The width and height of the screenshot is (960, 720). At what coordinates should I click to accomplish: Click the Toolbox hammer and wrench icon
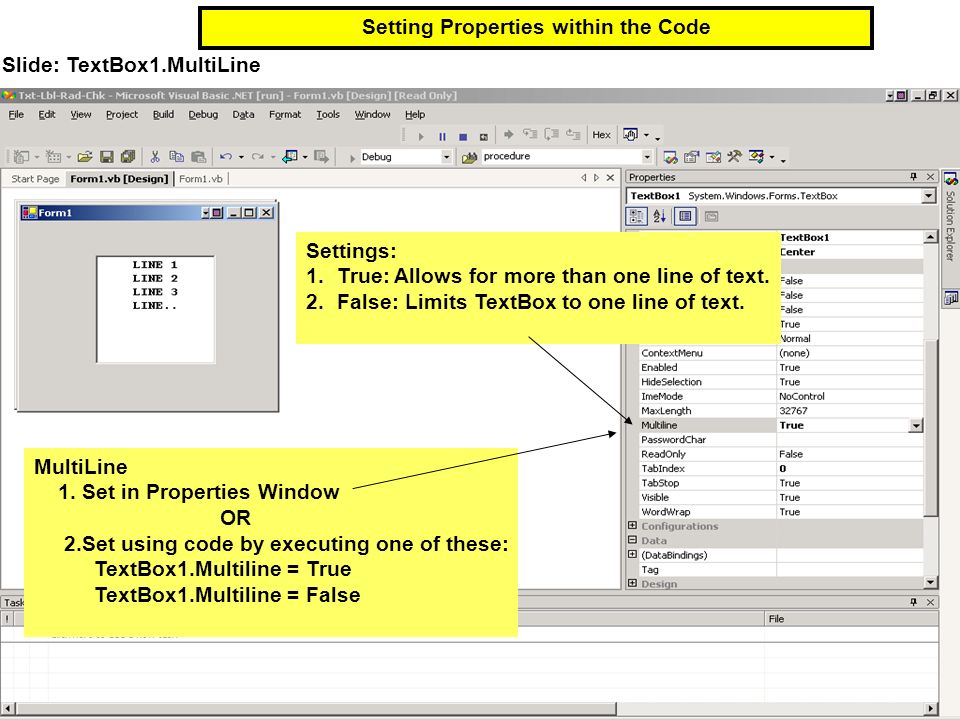[x=734, y=157]
